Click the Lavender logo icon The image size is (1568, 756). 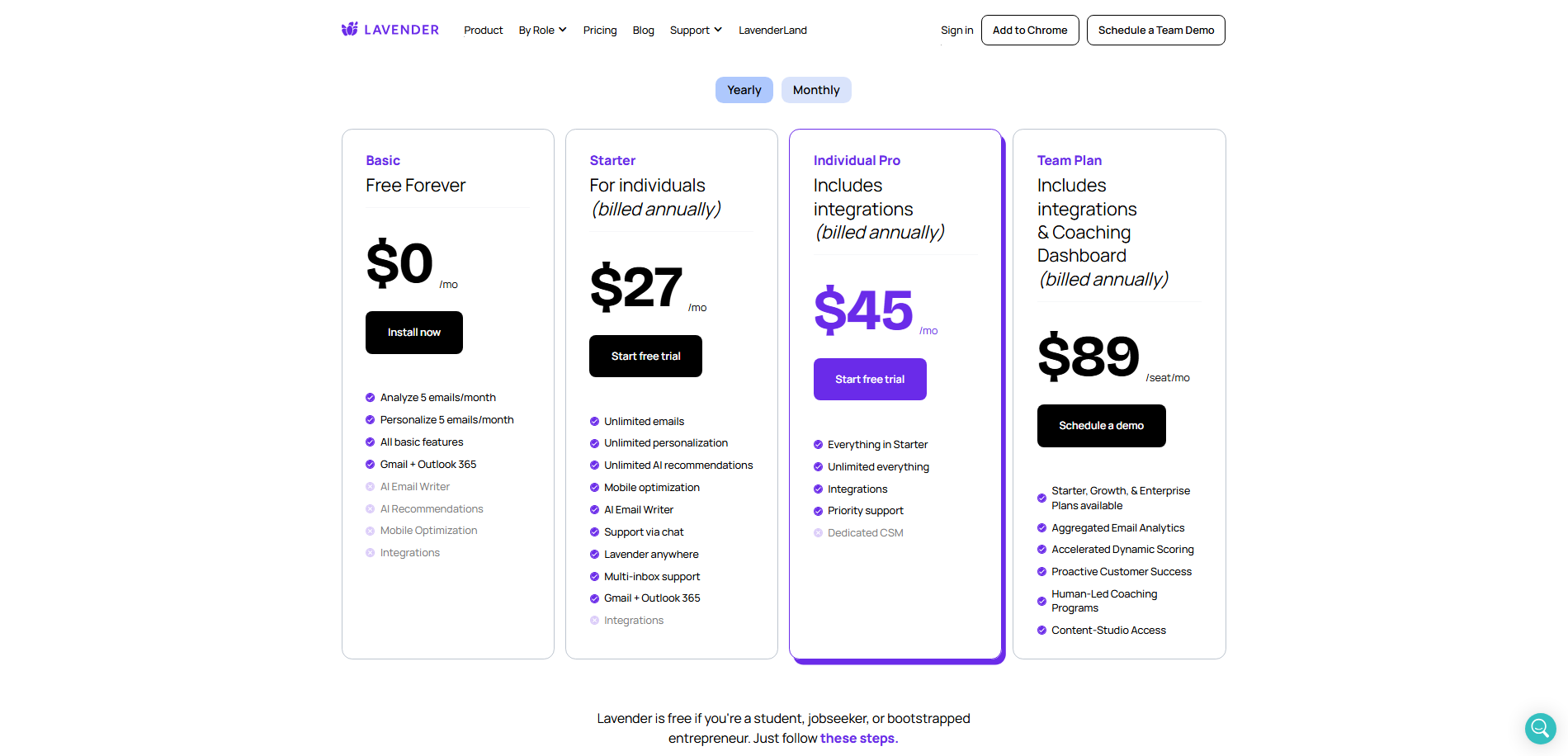coord(350,30)
